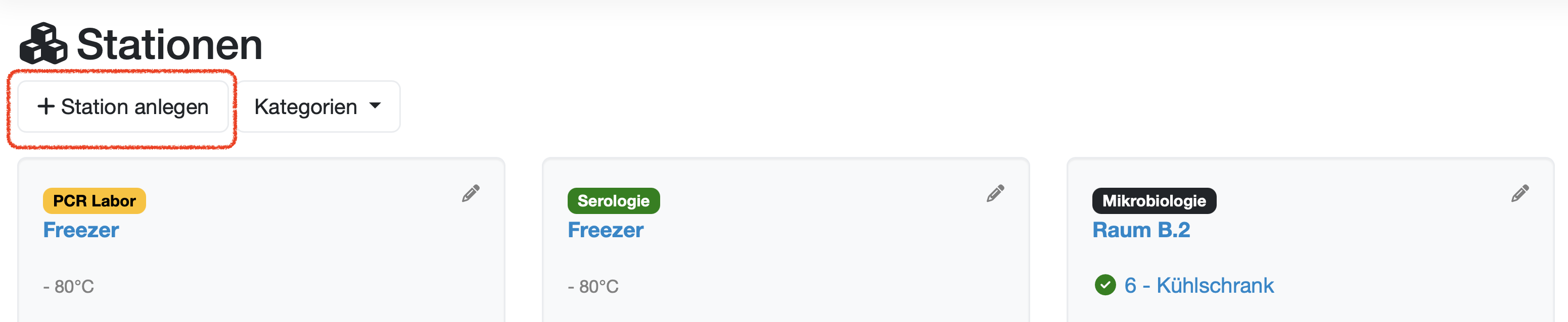Image resolution: width=1568 pixels, height=322 pixels.
Task: Edit the Serologie Freezer station
Action: 995,194
